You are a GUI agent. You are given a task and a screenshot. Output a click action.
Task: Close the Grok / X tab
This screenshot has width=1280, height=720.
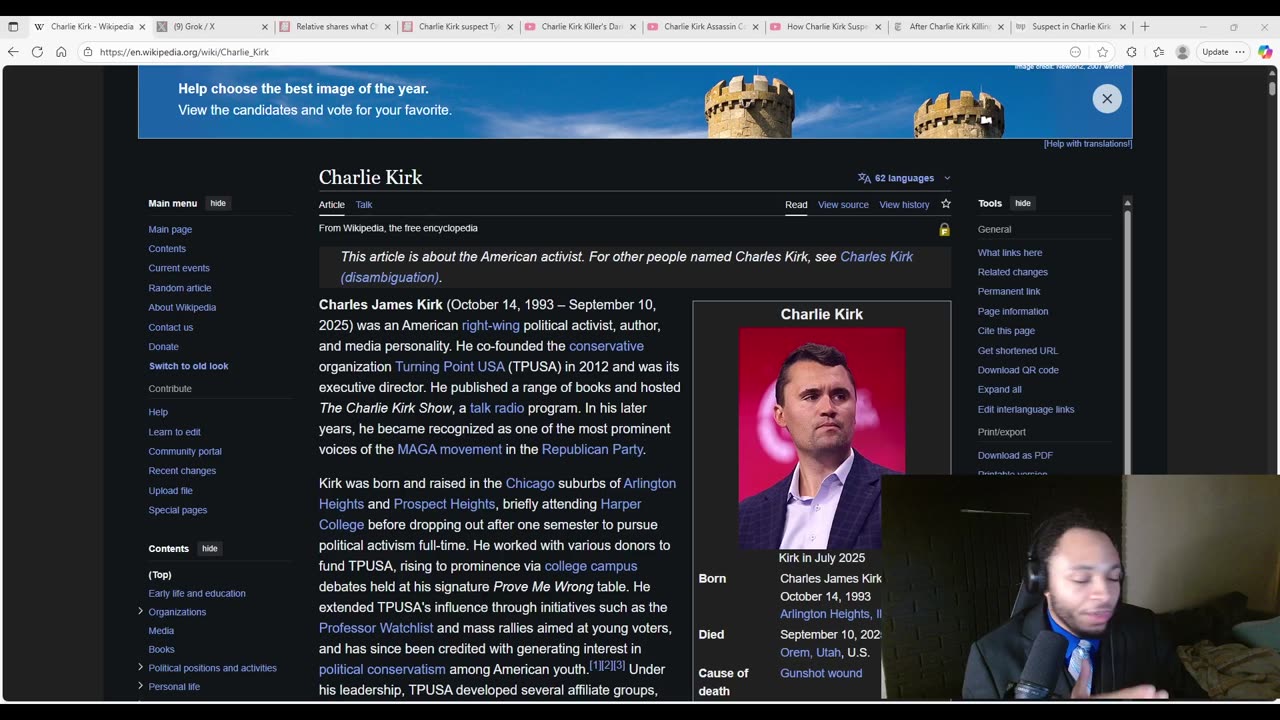point(265,27)
